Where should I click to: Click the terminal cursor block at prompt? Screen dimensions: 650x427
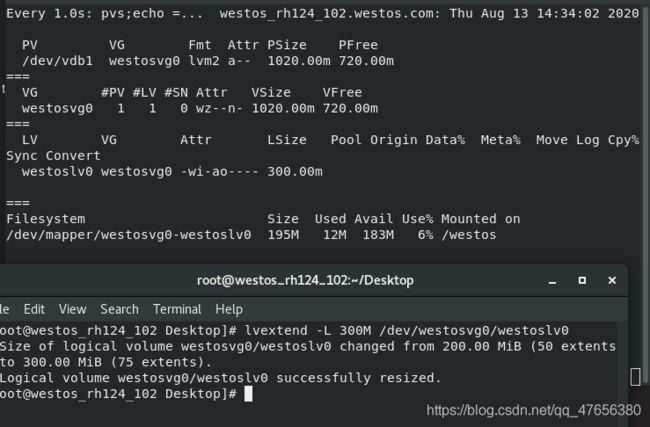[248, 394]
